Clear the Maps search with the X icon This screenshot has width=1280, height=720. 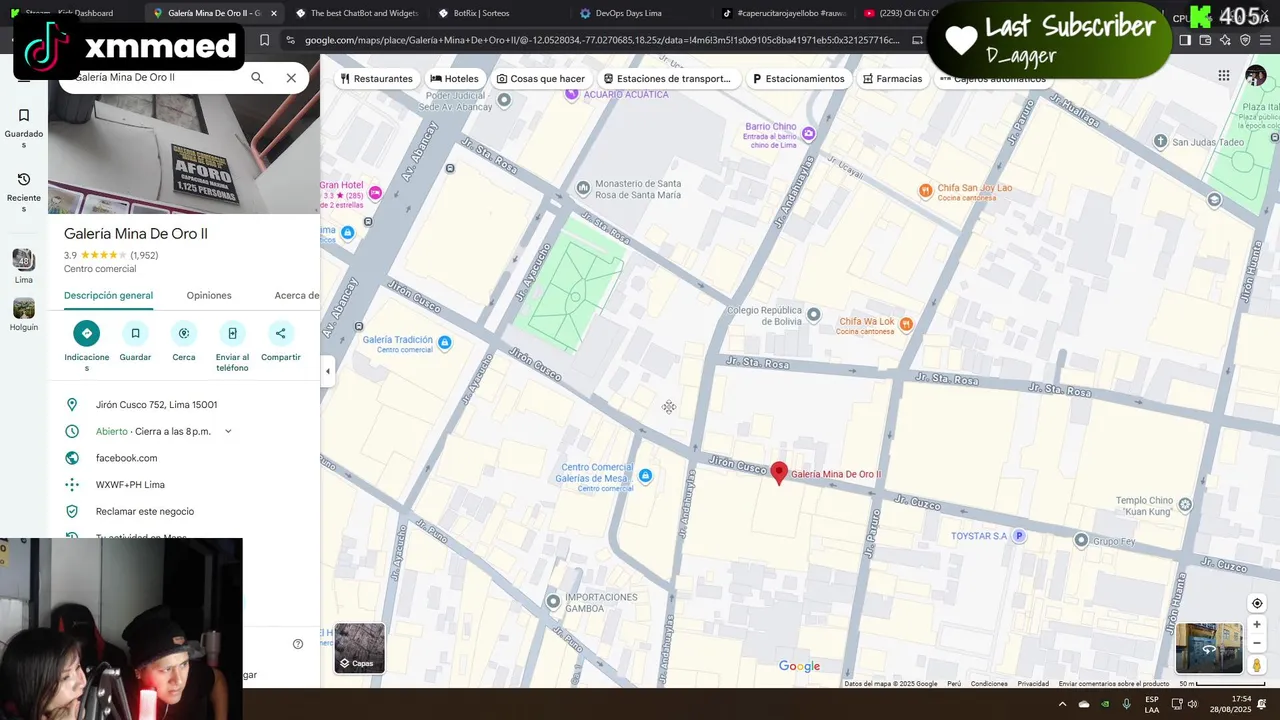[291, 78]
